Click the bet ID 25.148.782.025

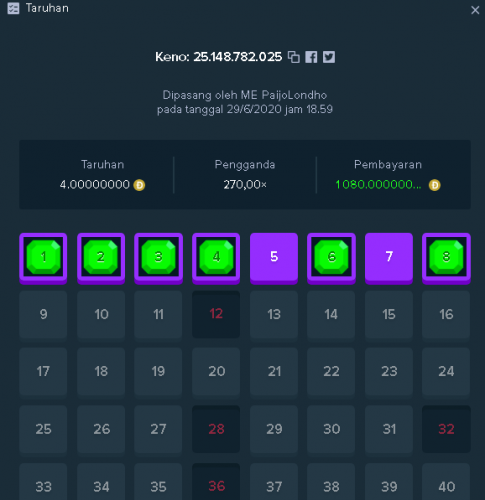point(238,57)
